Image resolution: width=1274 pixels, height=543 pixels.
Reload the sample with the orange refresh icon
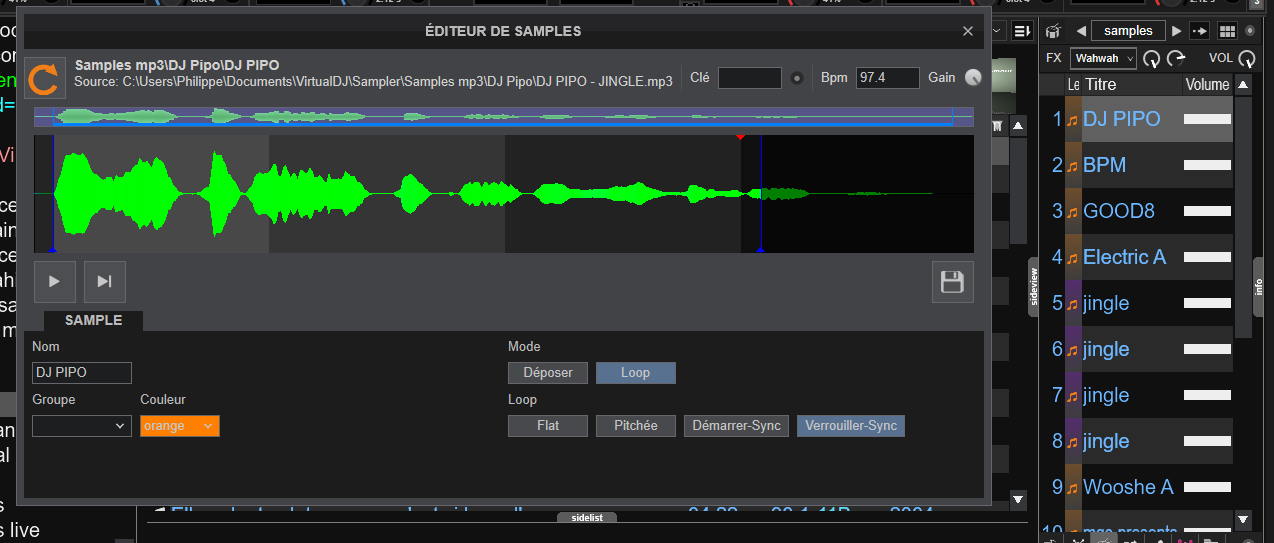pos(44,77)
